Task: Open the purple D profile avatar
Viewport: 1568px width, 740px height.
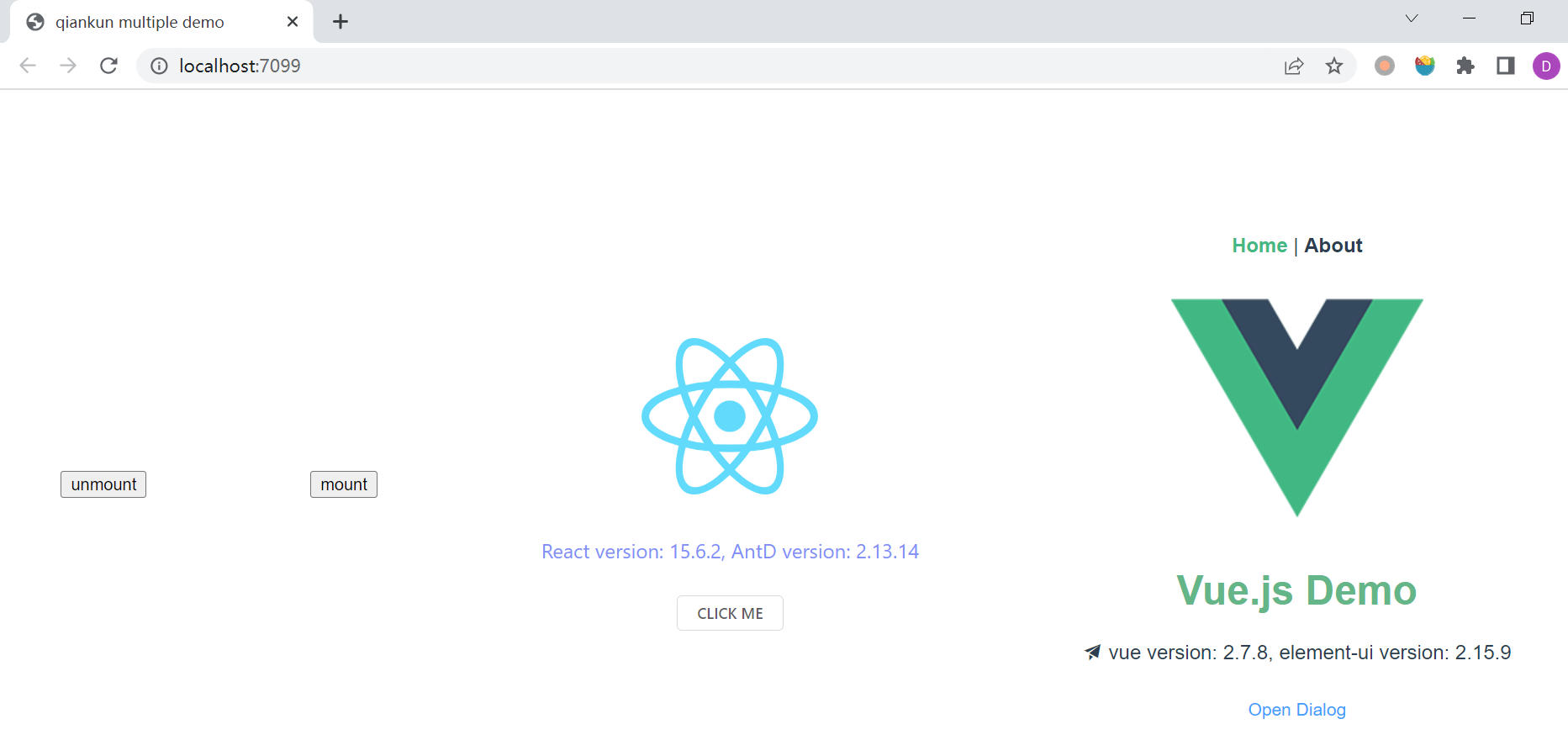Action: [x=1546, y=66]
